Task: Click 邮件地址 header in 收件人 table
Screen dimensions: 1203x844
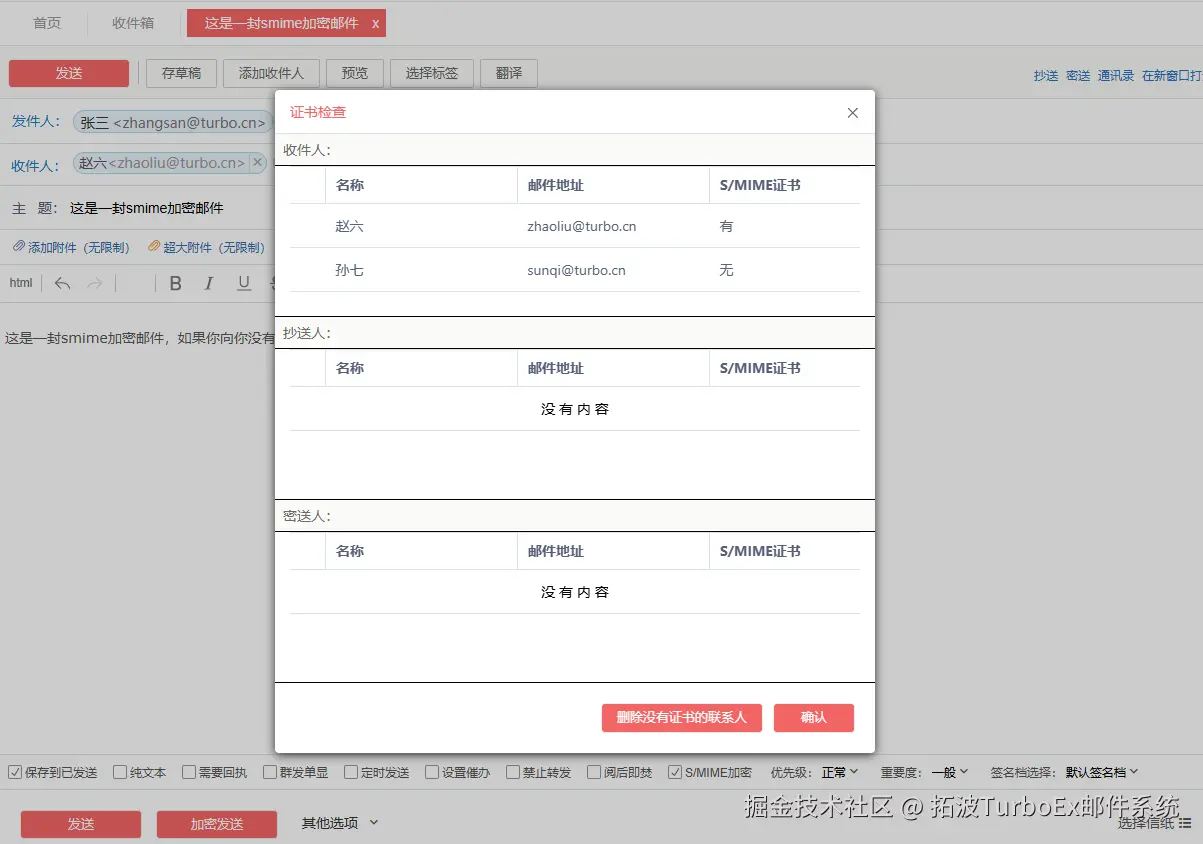Action: [556, 185]
